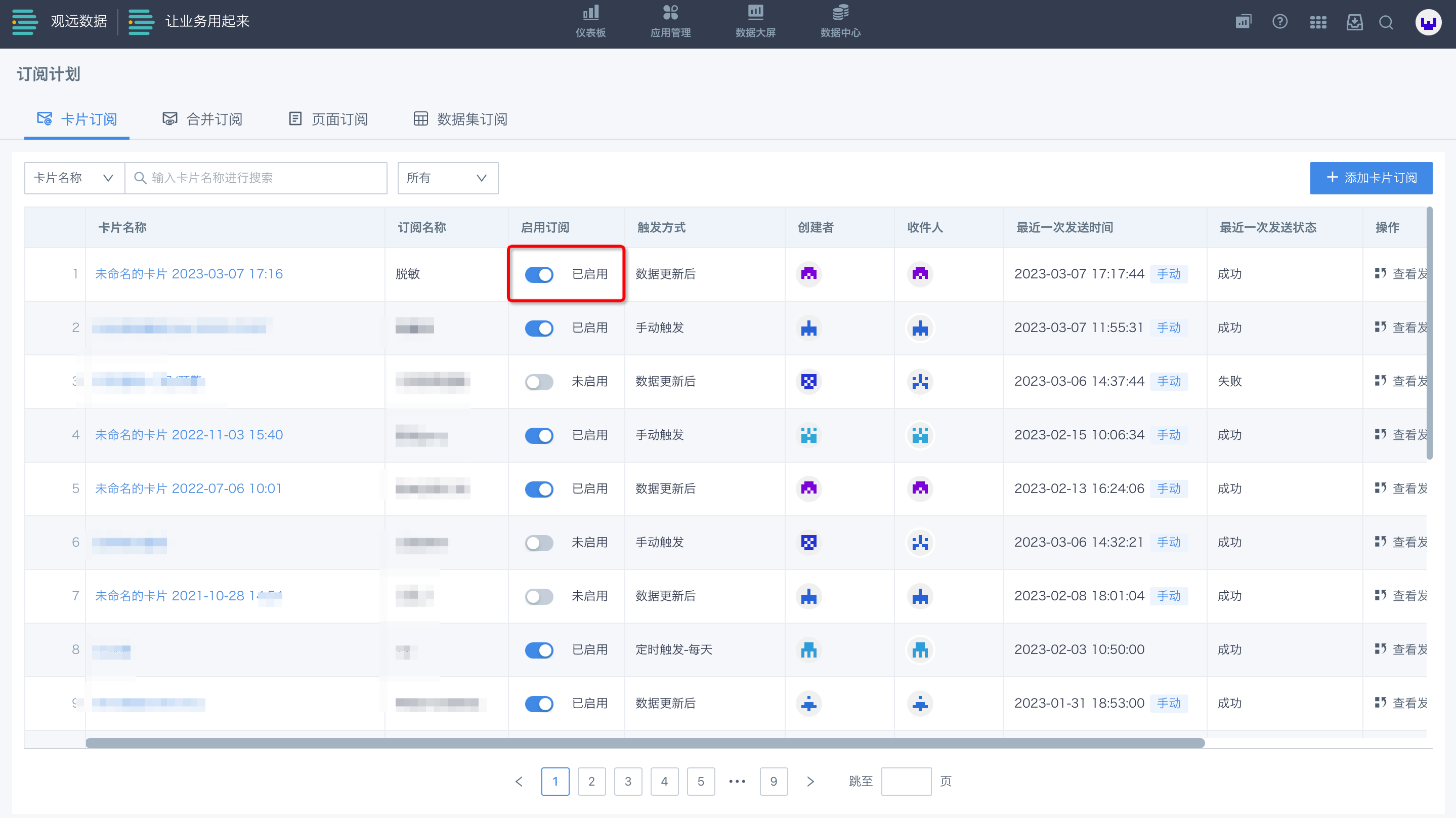
Task: Click the 查看发 action icon in row 5
Action: pyautogui.click(x=1380, y=487)
